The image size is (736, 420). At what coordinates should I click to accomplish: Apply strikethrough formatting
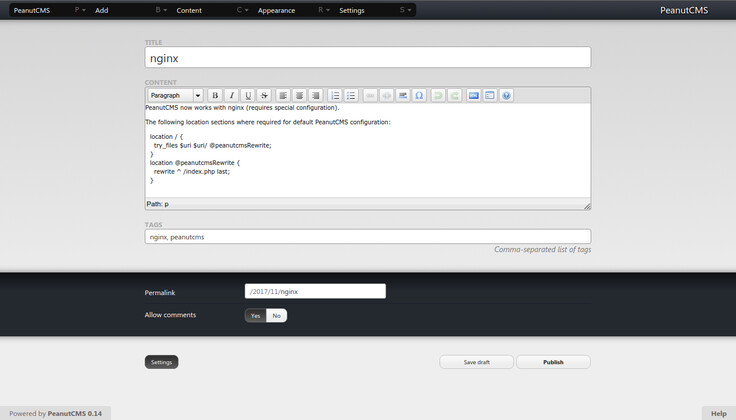265,96
